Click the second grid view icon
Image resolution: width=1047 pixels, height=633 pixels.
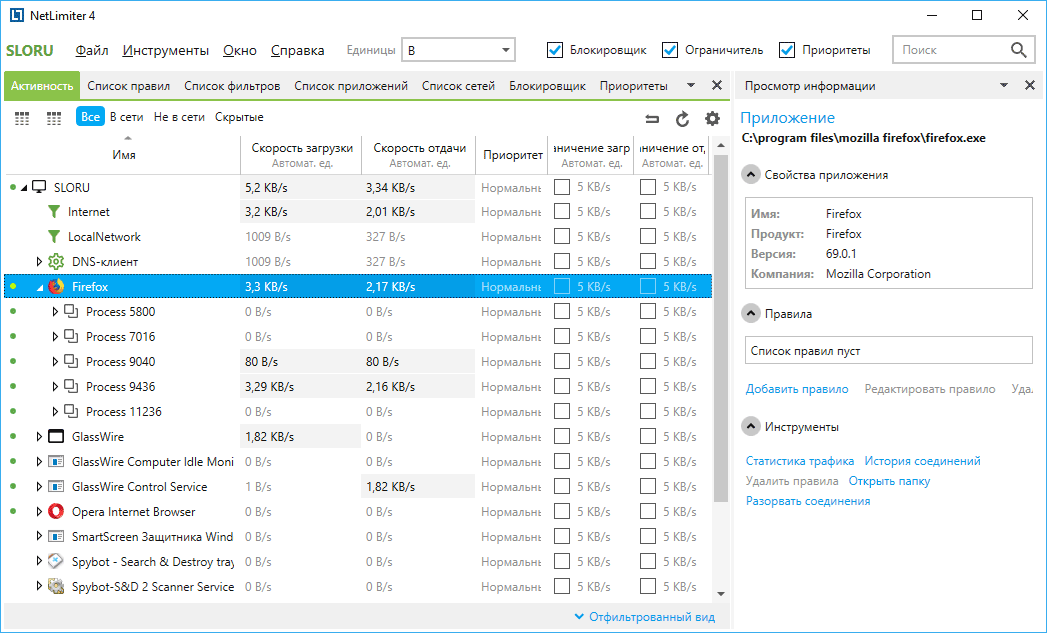pyautogui.click(x=54, y=118)
